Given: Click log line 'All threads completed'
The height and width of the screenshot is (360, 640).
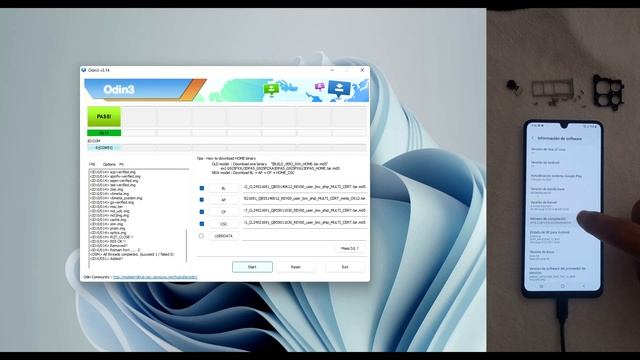Looking at the screenshot, I should click(132, 254).
